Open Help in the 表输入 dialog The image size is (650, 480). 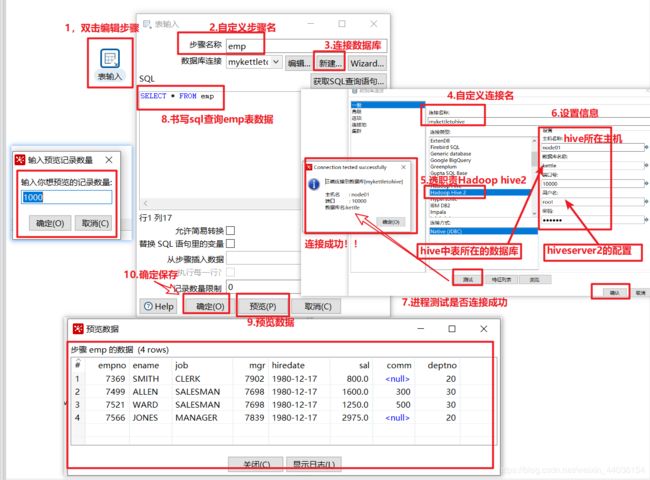pyautogui.click(x=158, y=306)
